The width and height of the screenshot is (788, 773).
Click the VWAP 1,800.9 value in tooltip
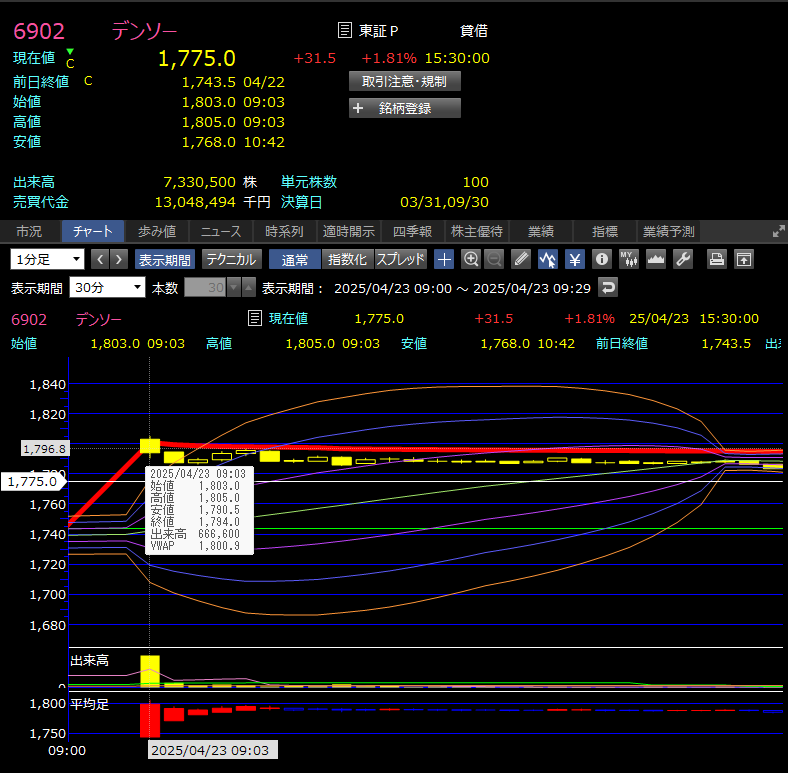coord(219,546)
